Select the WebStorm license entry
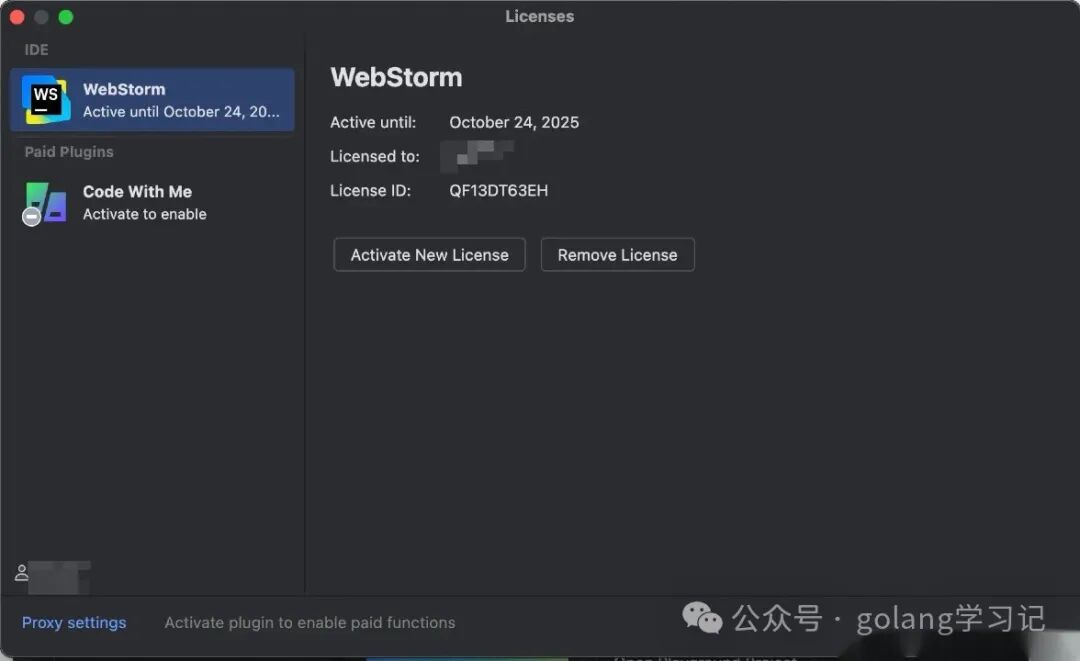This screenshot has height=661, width=1080. pyautogui.click(x=152, y=100)
